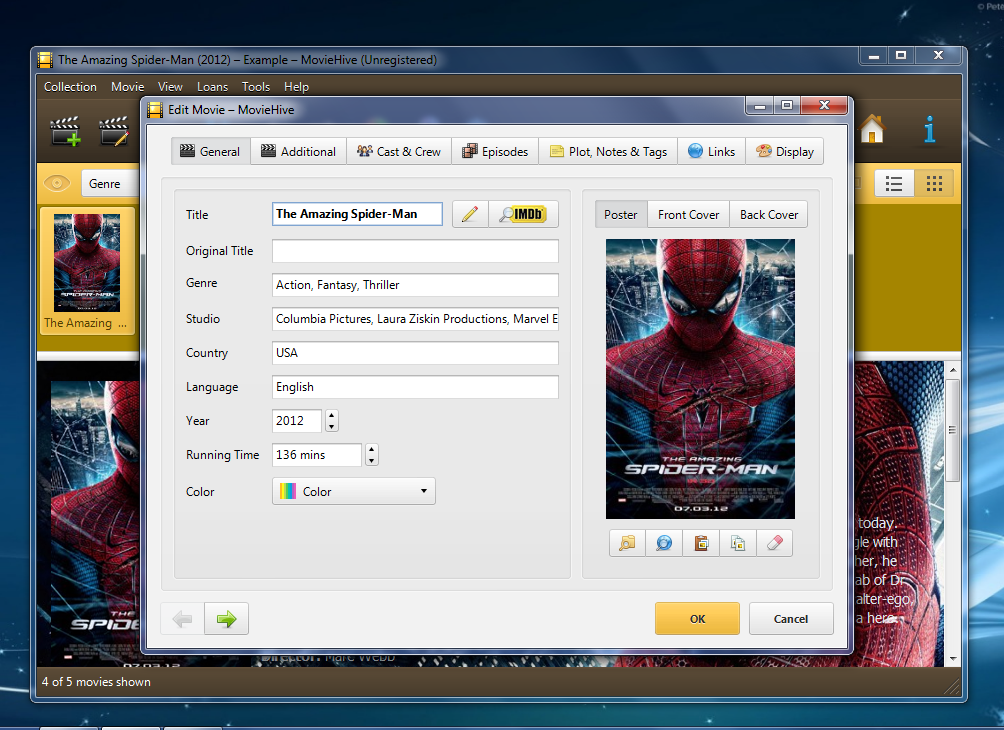1004x730 pixels.
Task: Maximize the Edit Movie dialog
Action: (788, 105)
